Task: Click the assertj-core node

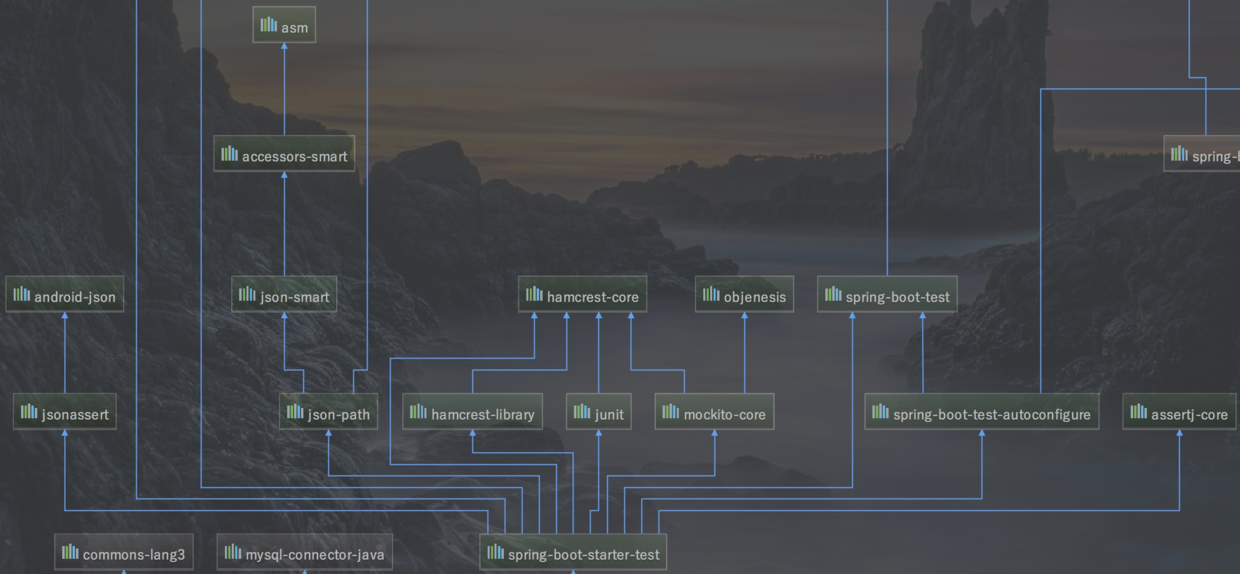Action: click(x=1179, y=413)
